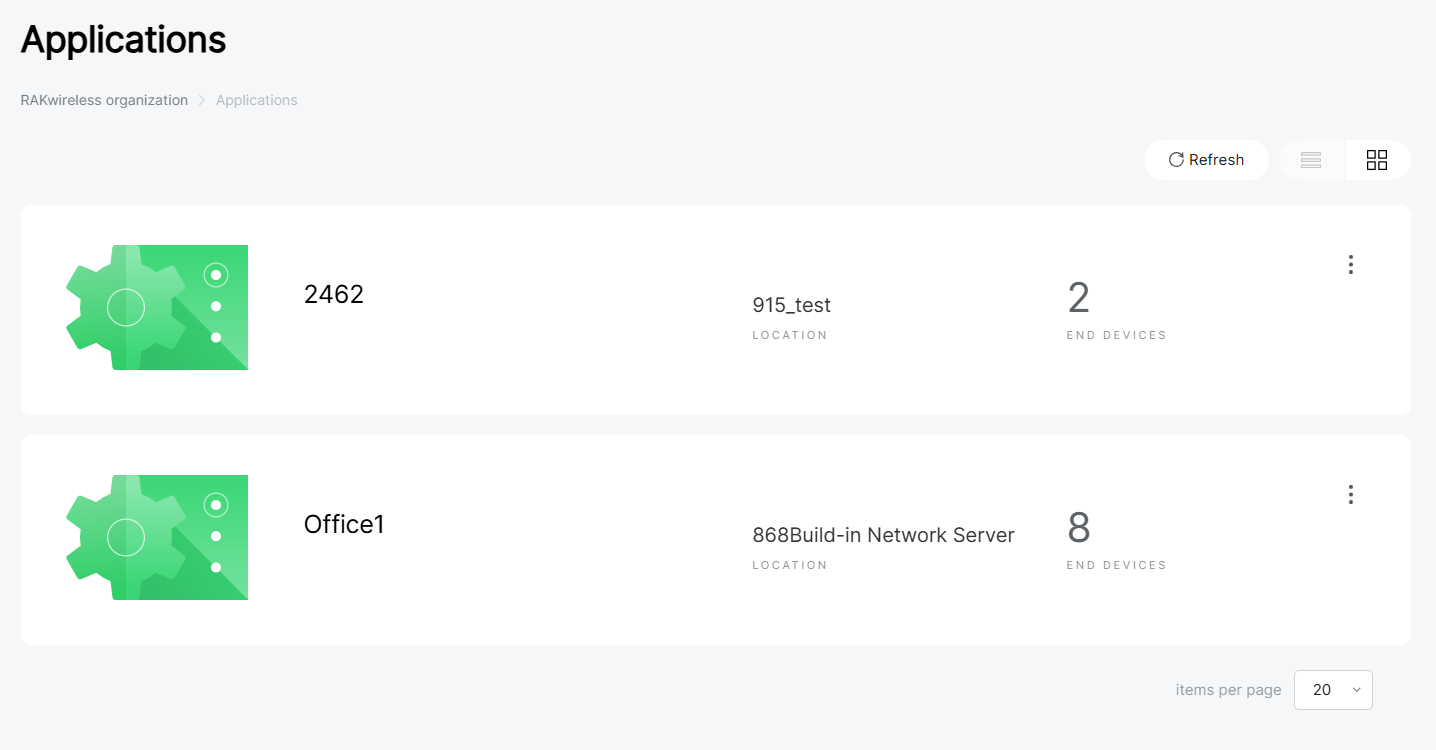Click the end devices count 8
The width and height of the screenshot is (1436, 750).
pyautogui.click(x=1078, y=528)
